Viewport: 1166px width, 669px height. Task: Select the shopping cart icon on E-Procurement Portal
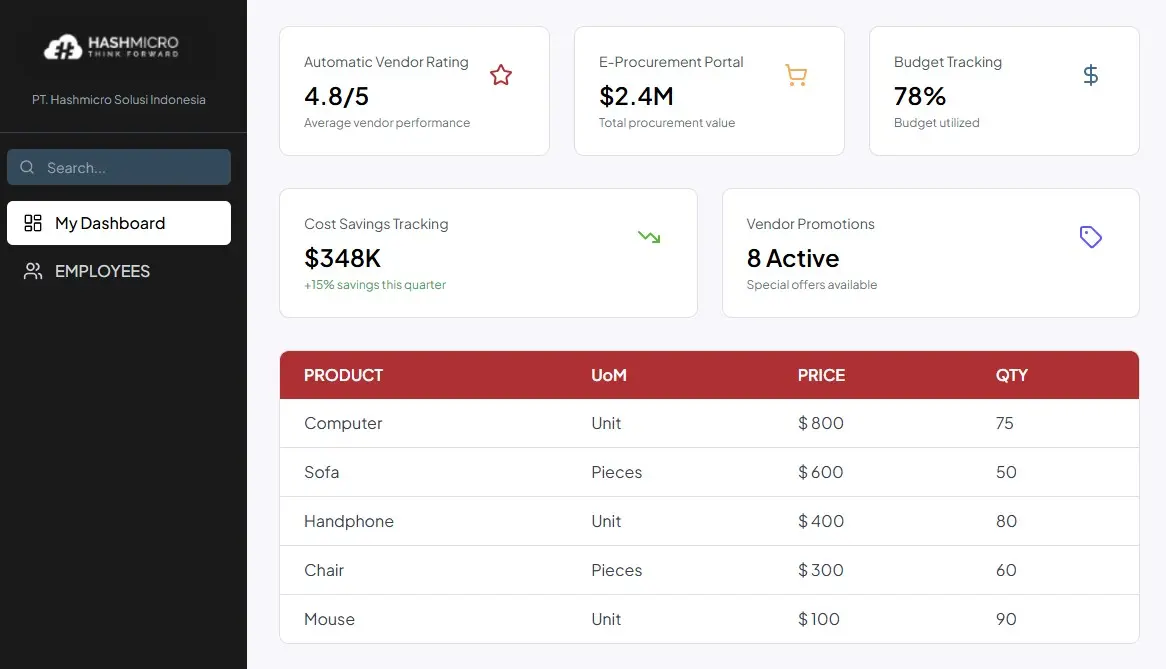(x=796, y=74)
